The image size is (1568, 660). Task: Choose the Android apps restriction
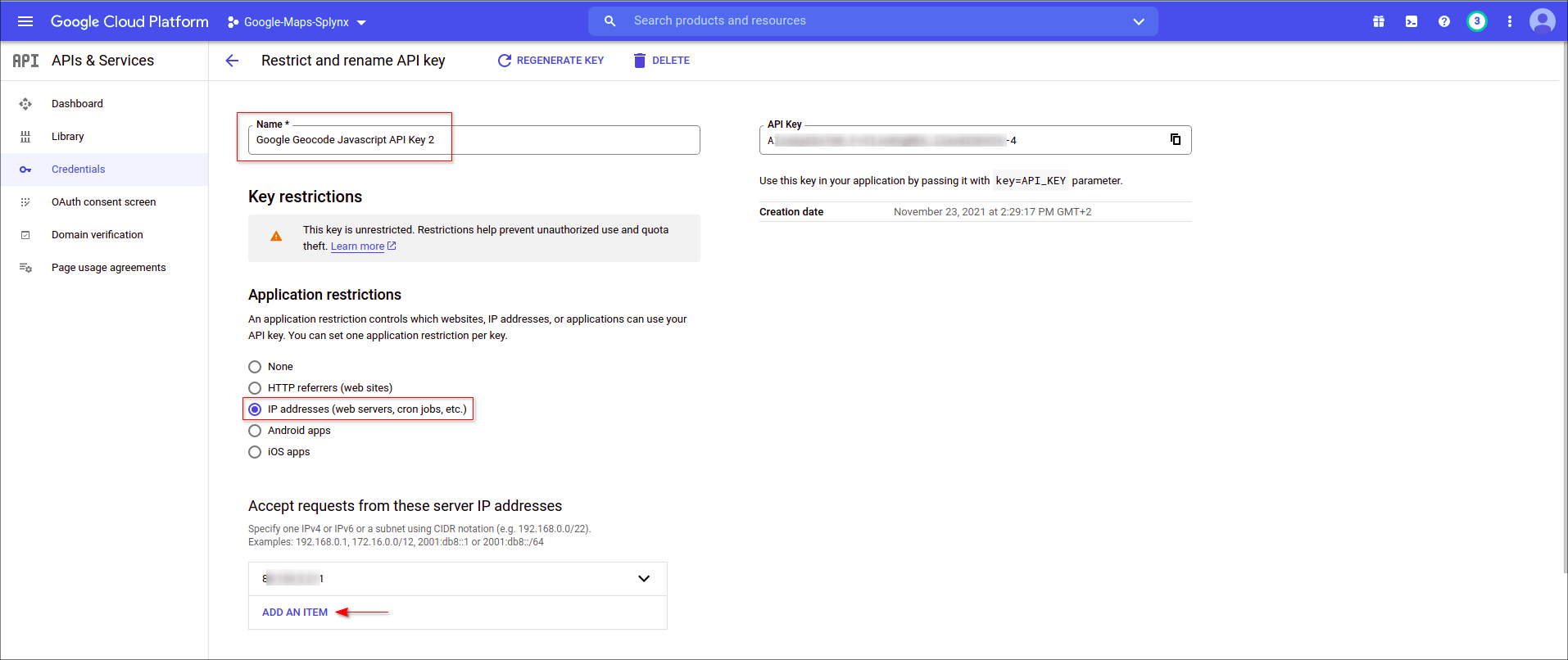(x=255, y=431)
